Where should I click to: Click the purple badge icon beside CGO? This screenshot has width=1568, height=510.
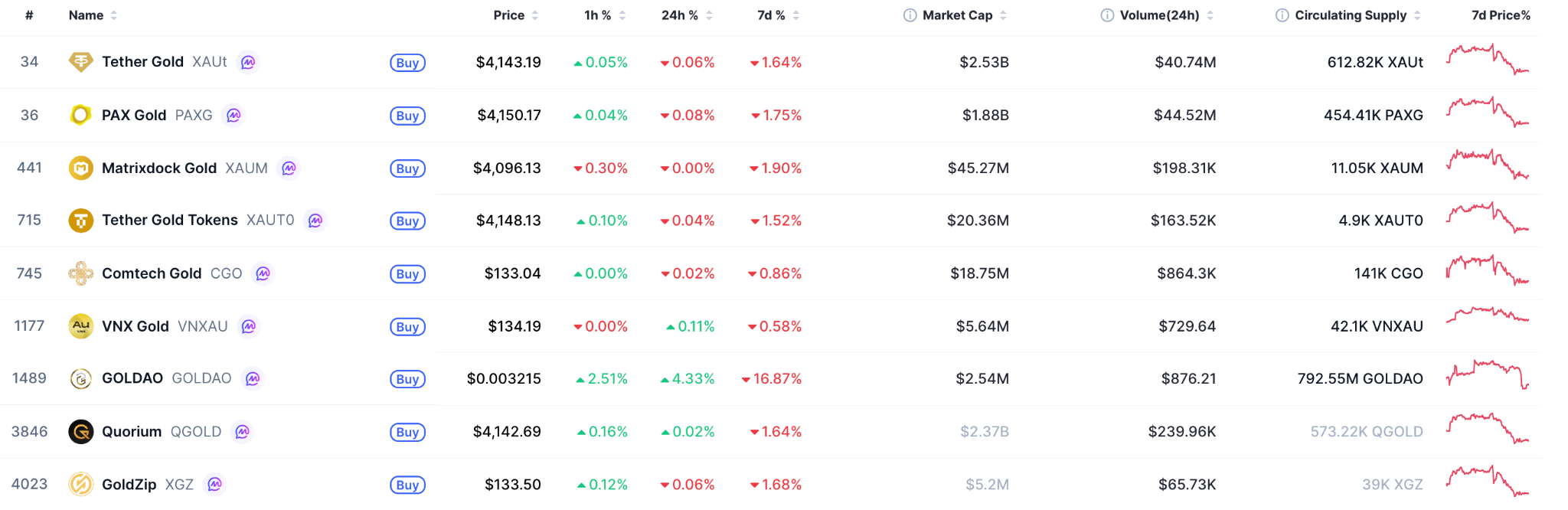263,273
